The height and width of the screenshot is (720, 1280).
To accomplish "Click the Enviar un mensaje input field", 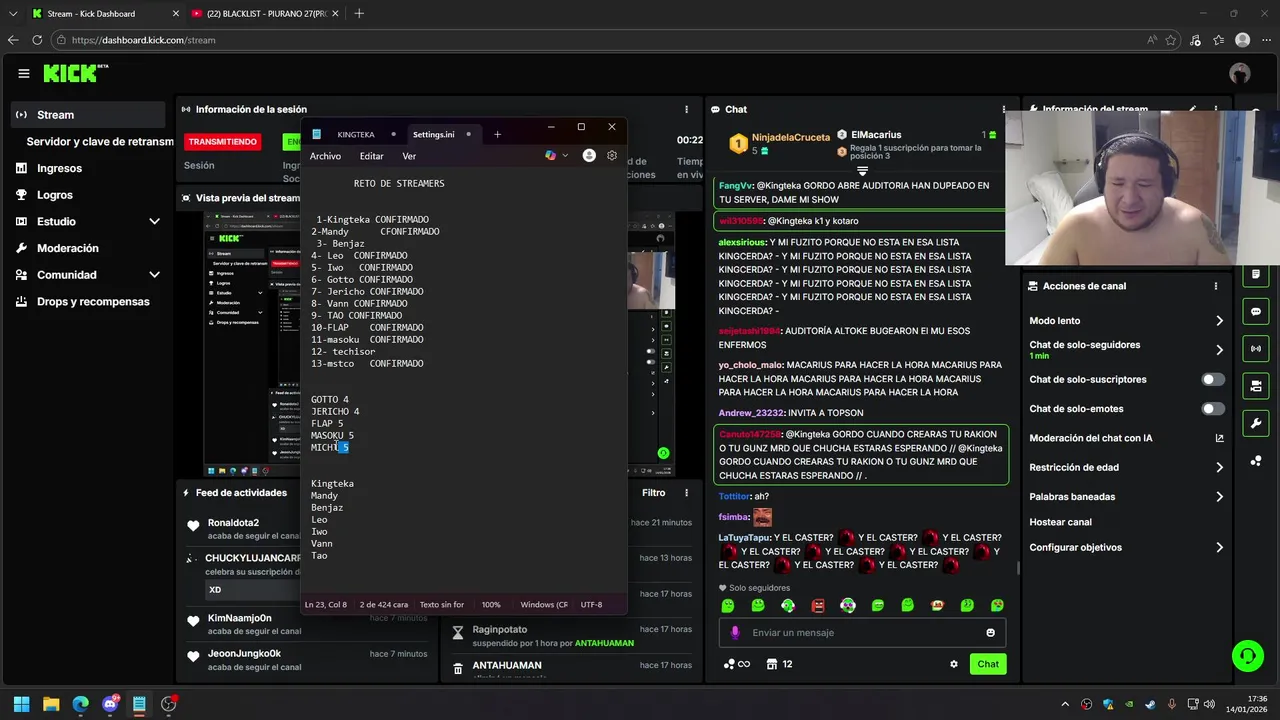I will coord(862,633).
